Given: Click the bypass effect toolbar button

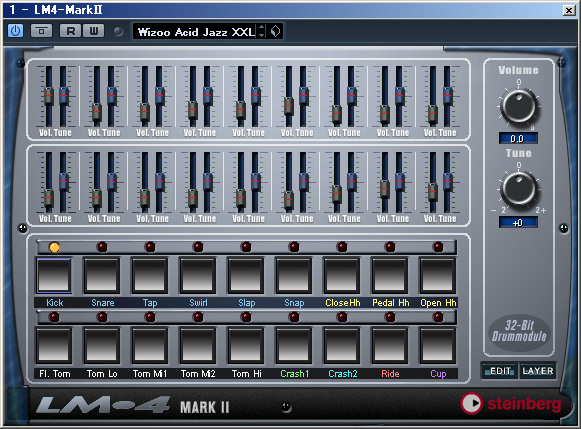Looking at the screenshot, I should (x=41, y=31).
